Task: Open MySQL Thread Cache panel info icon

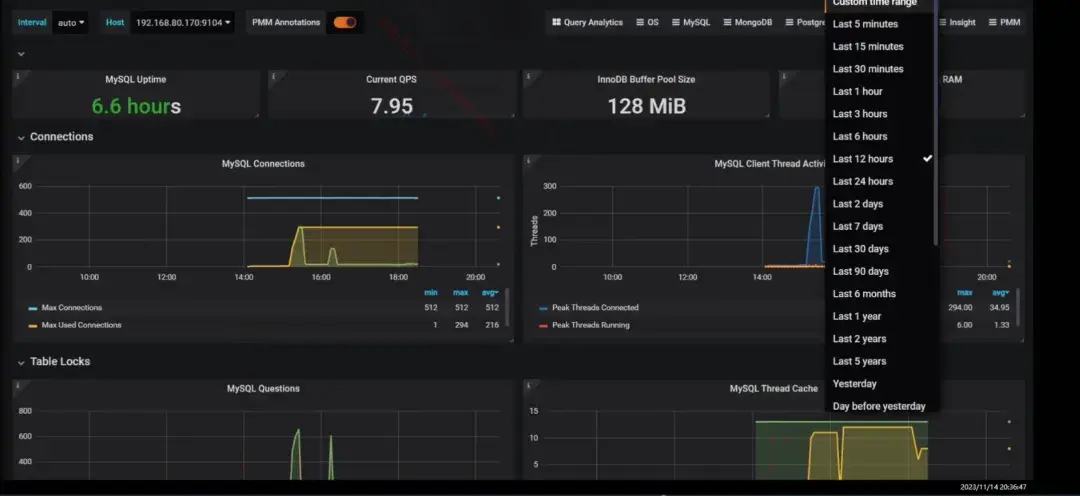Action: (528, 386)
